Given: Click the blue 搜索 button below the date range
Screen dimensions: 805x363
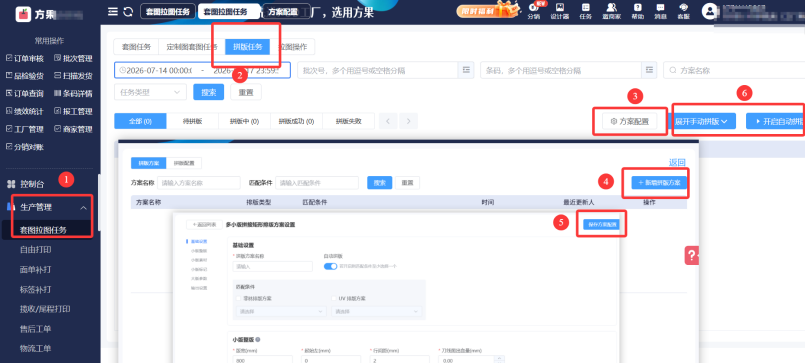Looking at the screenshot, I should (x=208, y=92).
